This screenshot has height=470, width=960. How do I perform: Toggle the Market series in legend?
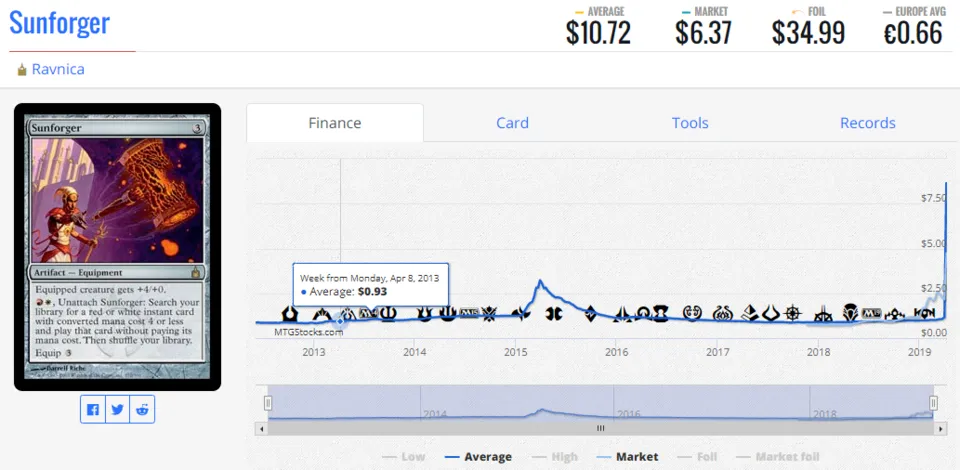627,457
